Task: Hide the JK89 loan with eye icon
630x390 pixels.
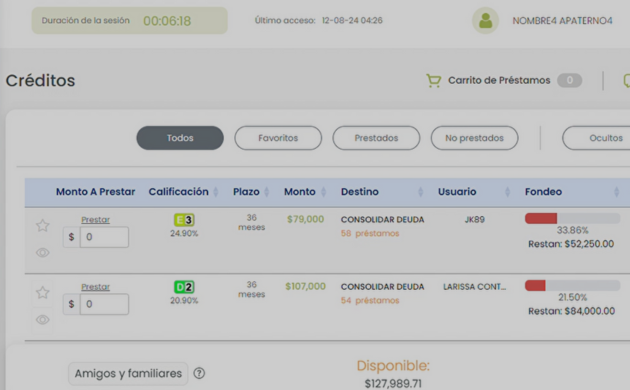Action: point(43,253)
